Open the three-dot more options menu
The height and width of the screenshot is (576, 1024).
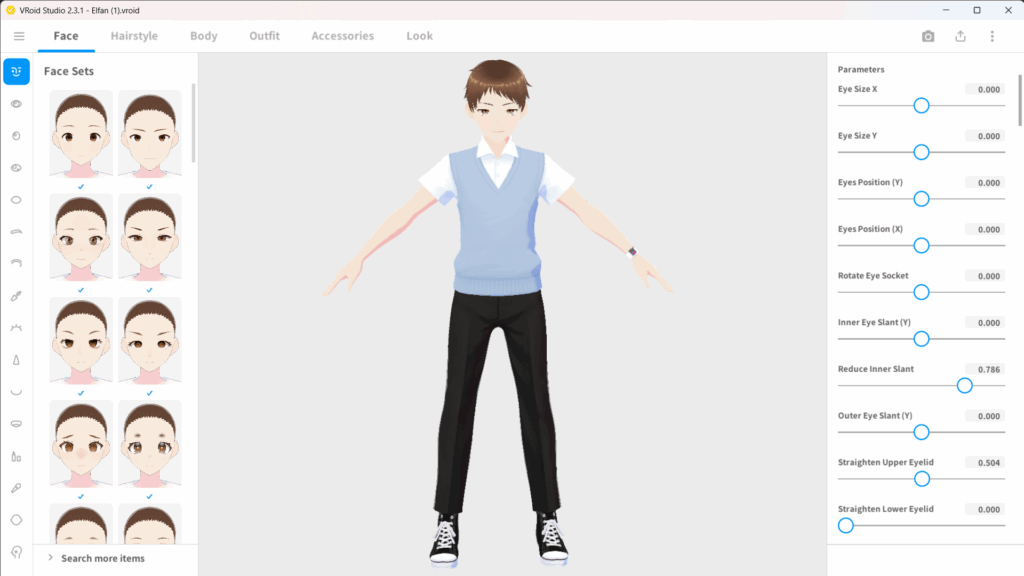point(992,37)
